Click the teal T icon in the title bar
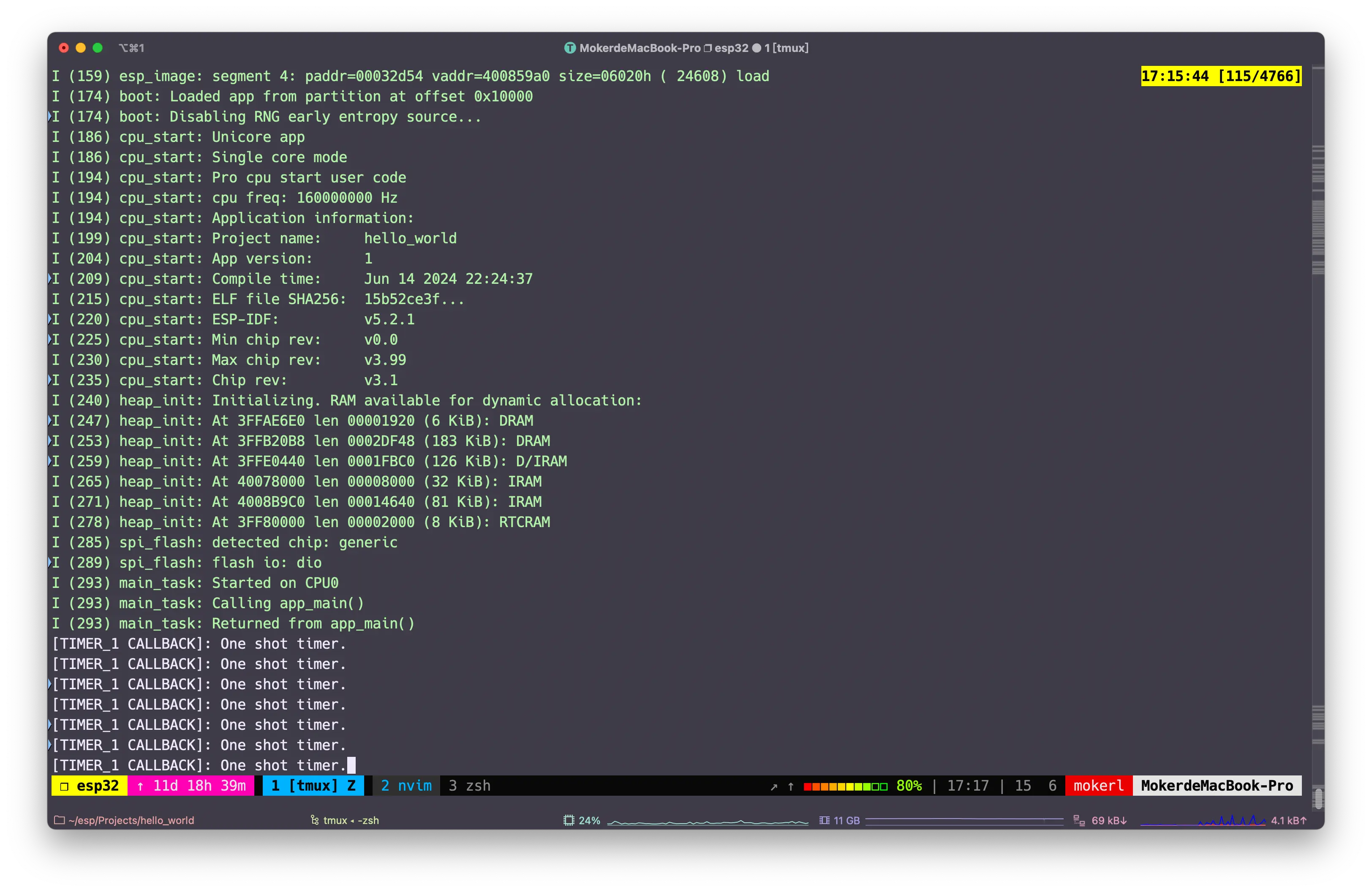 click(569, 48)
